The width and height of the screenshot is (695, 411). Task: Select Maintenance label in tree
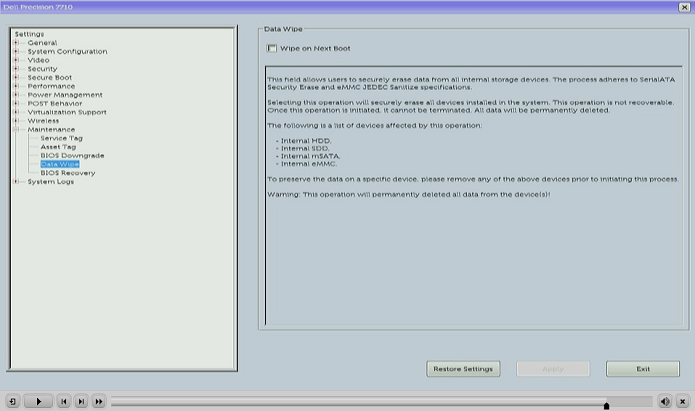click(51, 129)
